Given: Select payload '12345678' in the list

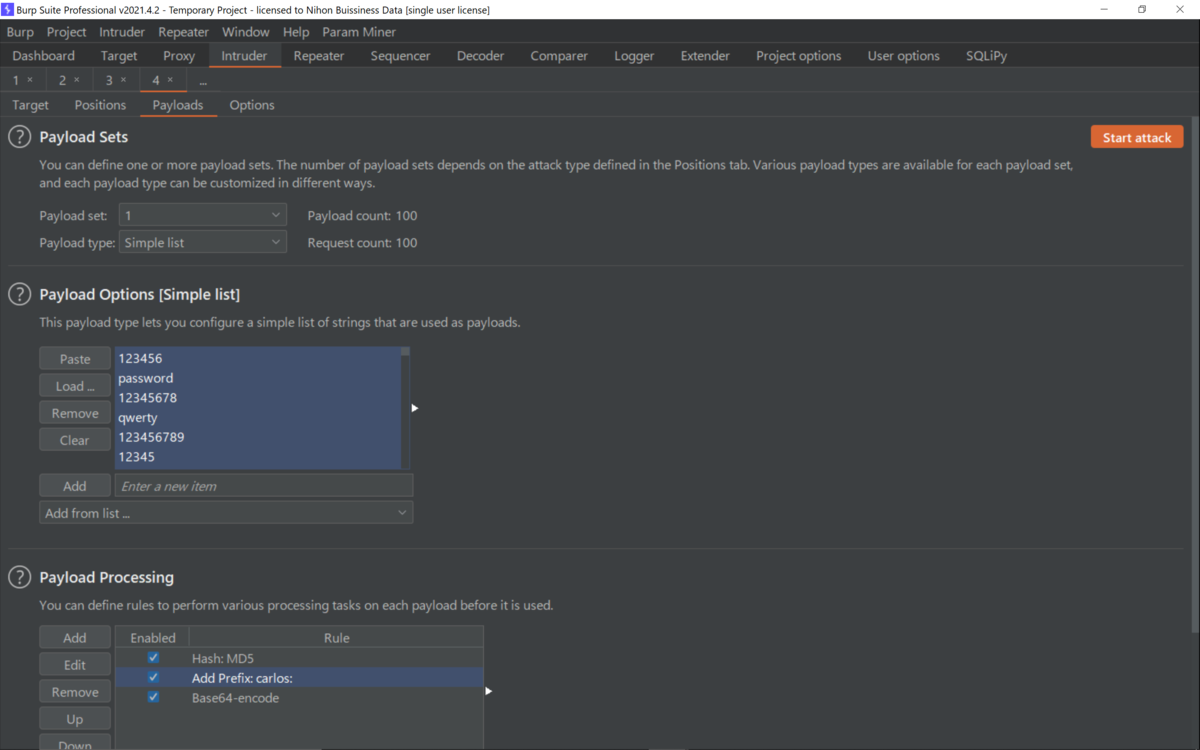Looking at the screenshot, I should click(x=258, y=398).
